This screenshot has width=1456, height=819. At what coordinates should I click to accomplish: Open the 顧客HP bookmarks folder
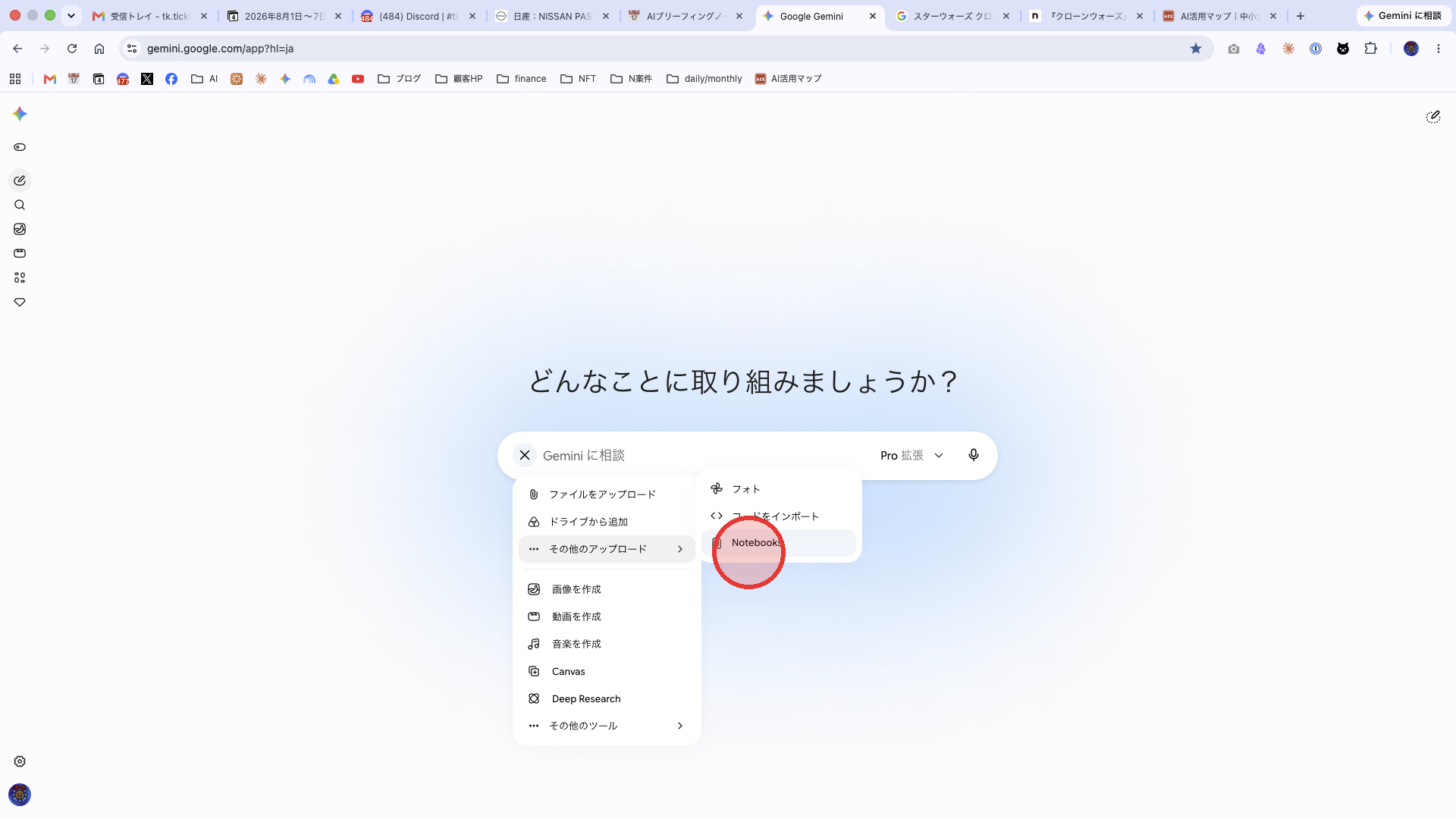coord(460,79)
